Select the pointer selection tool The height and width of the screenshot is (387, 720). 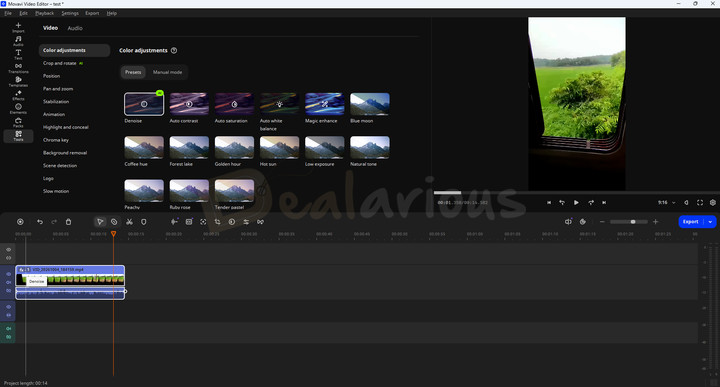(100, 222)
